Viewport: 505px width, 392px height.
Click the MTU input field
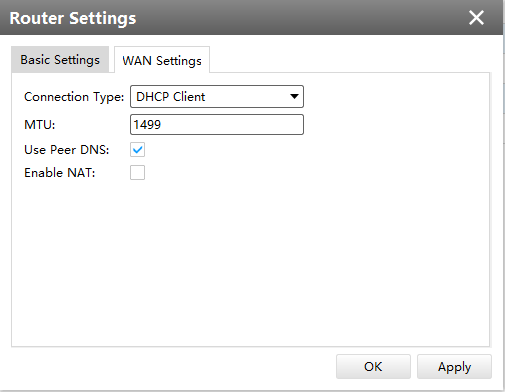tap(217, 125)
